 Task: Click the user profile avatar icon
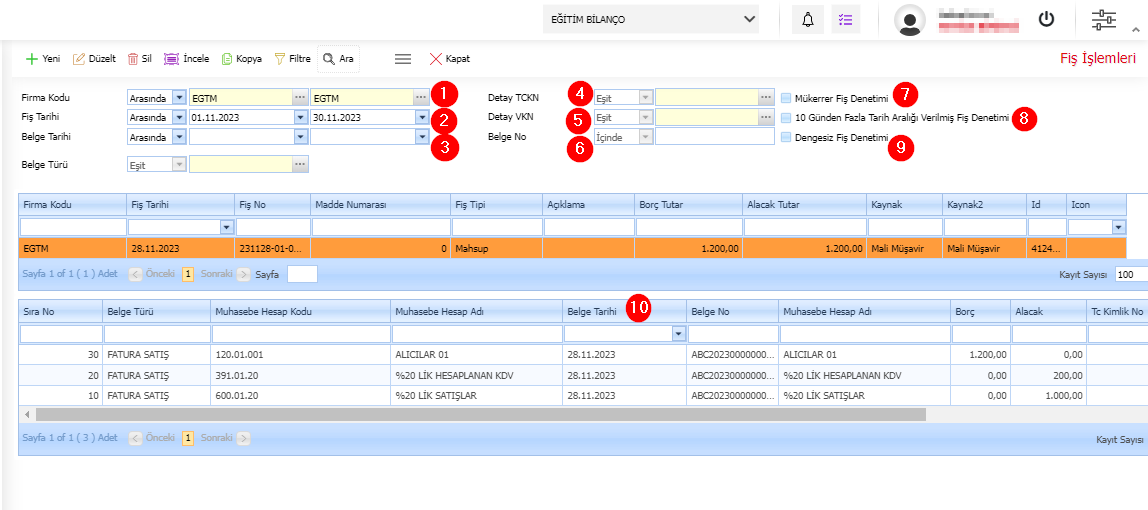(x=909, y=20)
